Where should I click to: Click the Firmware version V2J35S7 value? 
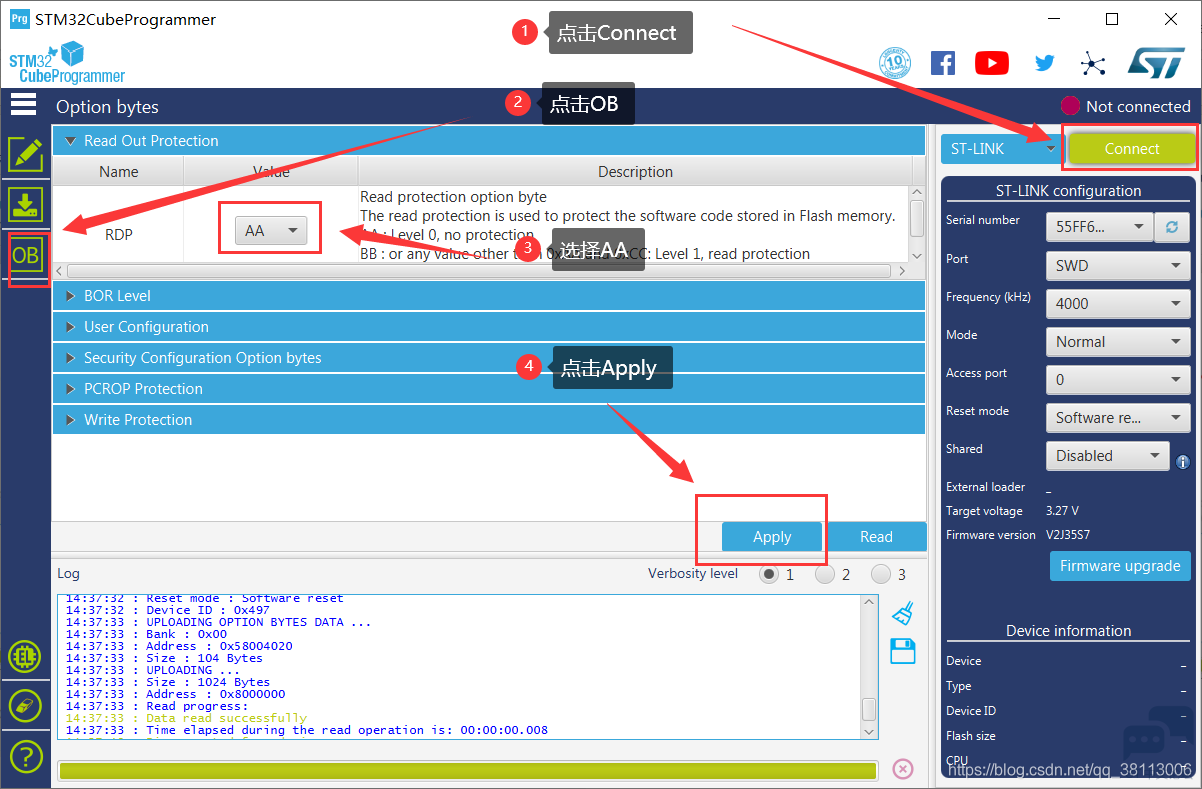pos(1068,535)
